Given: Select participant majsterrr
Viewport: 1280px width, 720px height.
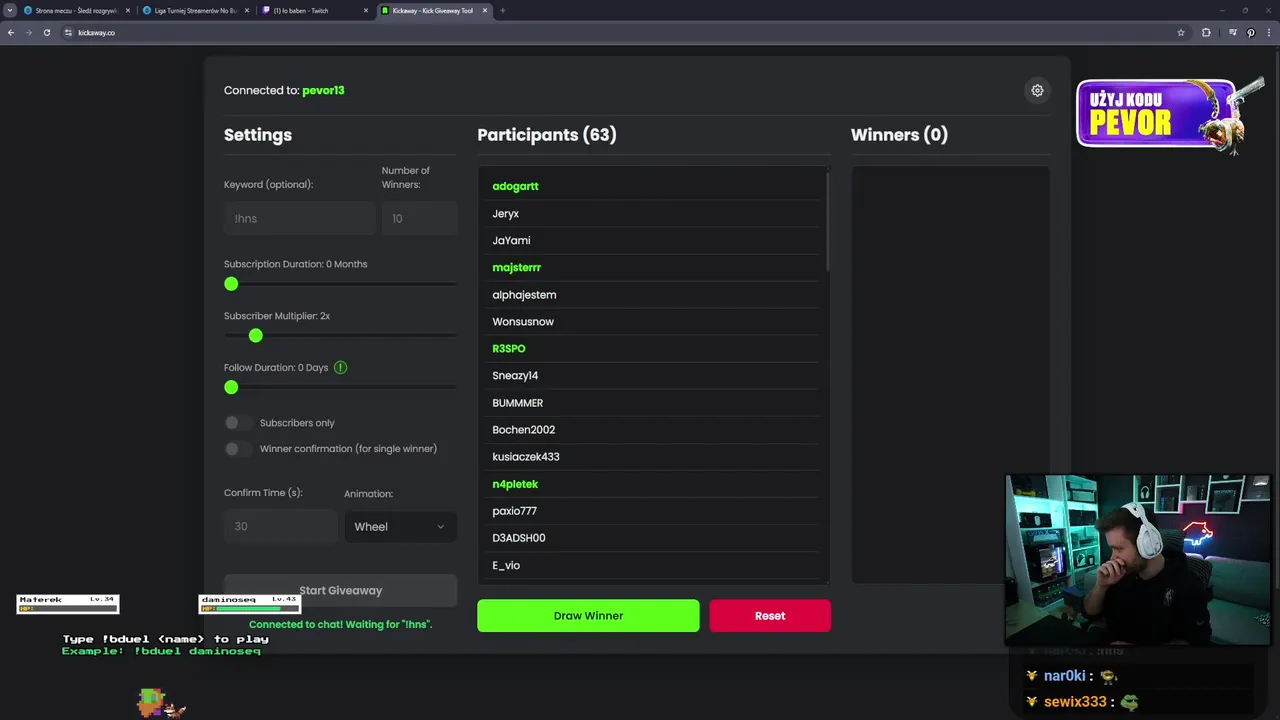Looking at the screenshot, I should coord(516,267).
